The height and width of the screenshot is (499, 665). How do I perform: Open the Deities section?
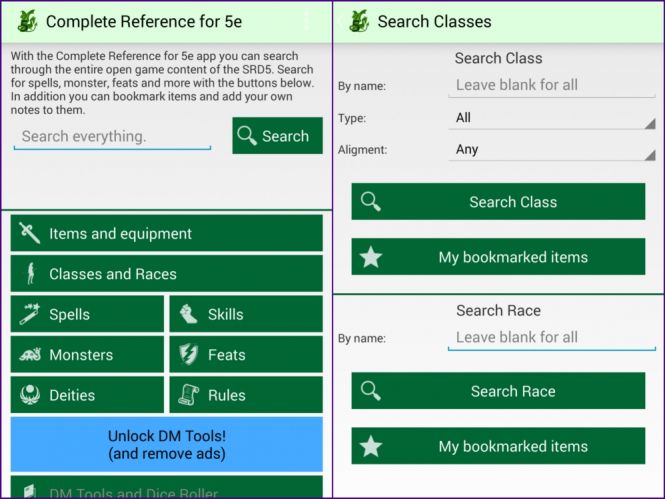(87, 395)
